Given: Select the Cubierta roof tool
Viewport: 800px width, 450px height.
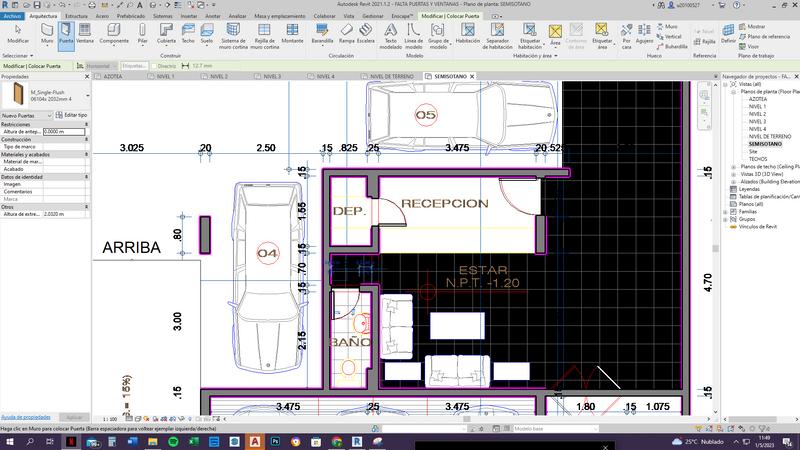Looking at the screenshot, I should [166, 34].
